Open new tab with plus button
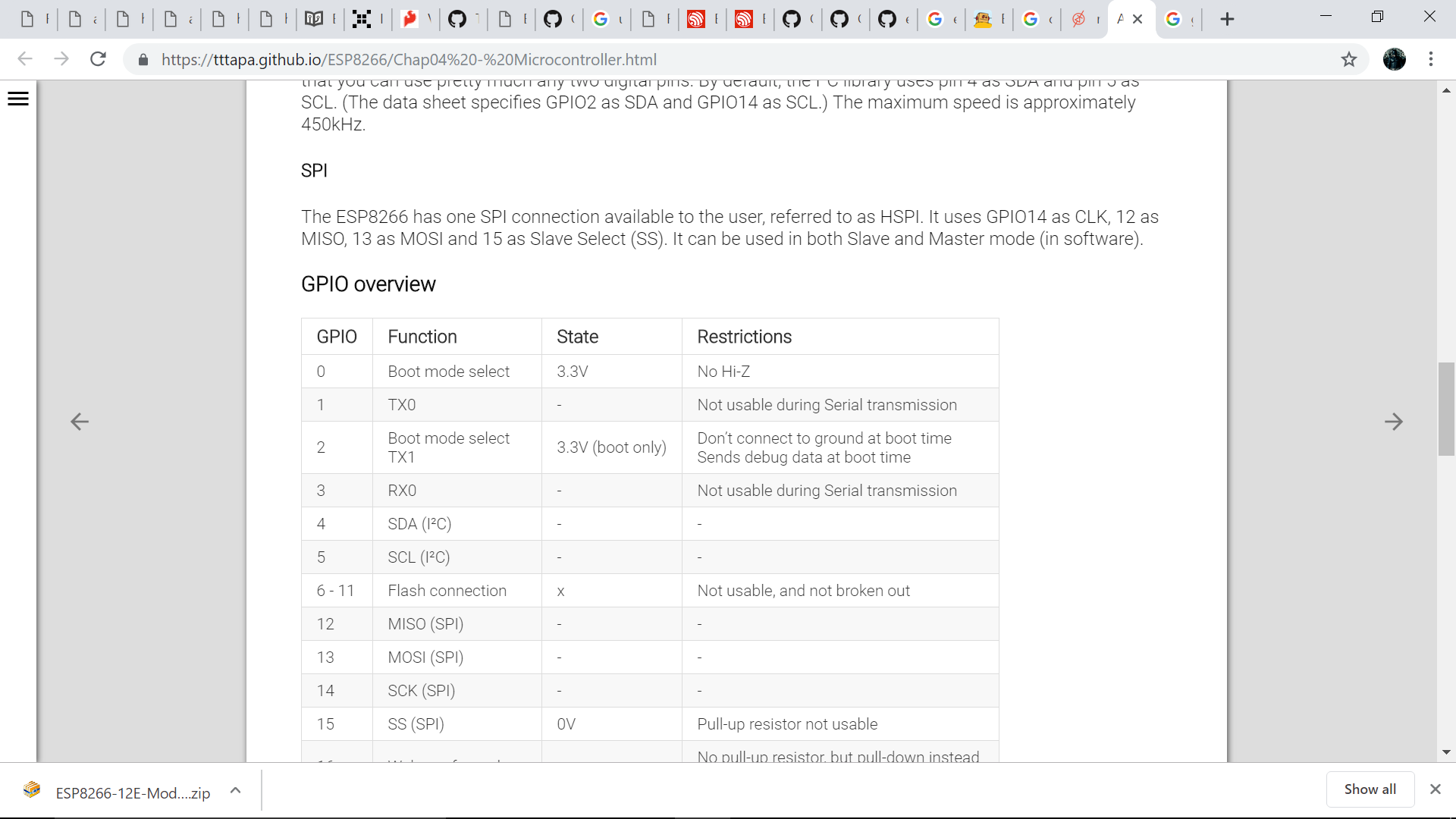 pos(1227,19)
